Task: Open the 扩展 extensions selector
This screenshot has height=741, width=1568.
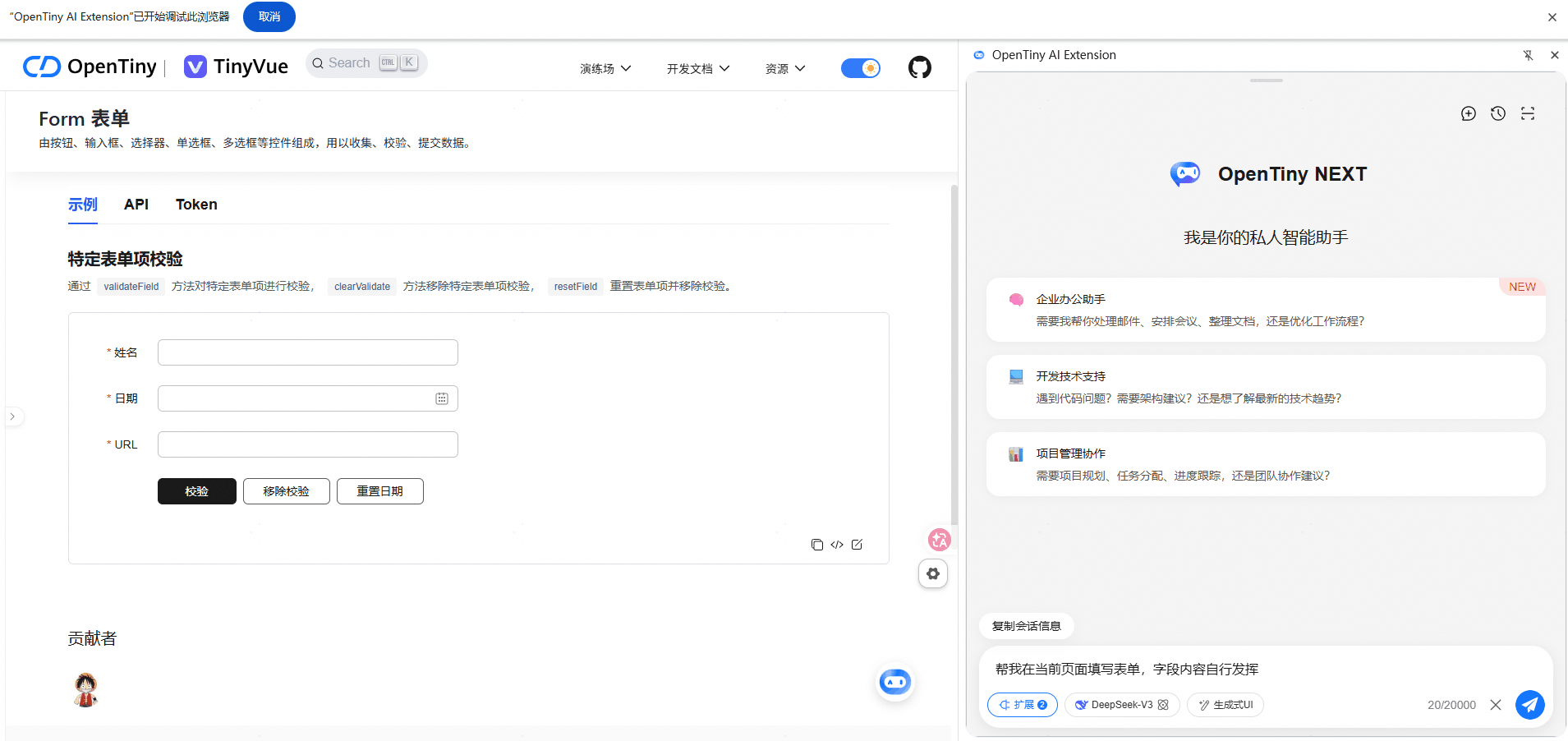Action: click(x=1023, y=705)
